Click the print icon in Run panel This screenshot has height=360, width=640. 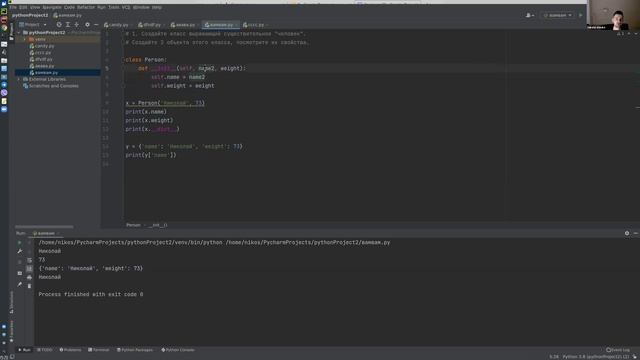pyautogui.click(x=29, y=278)
